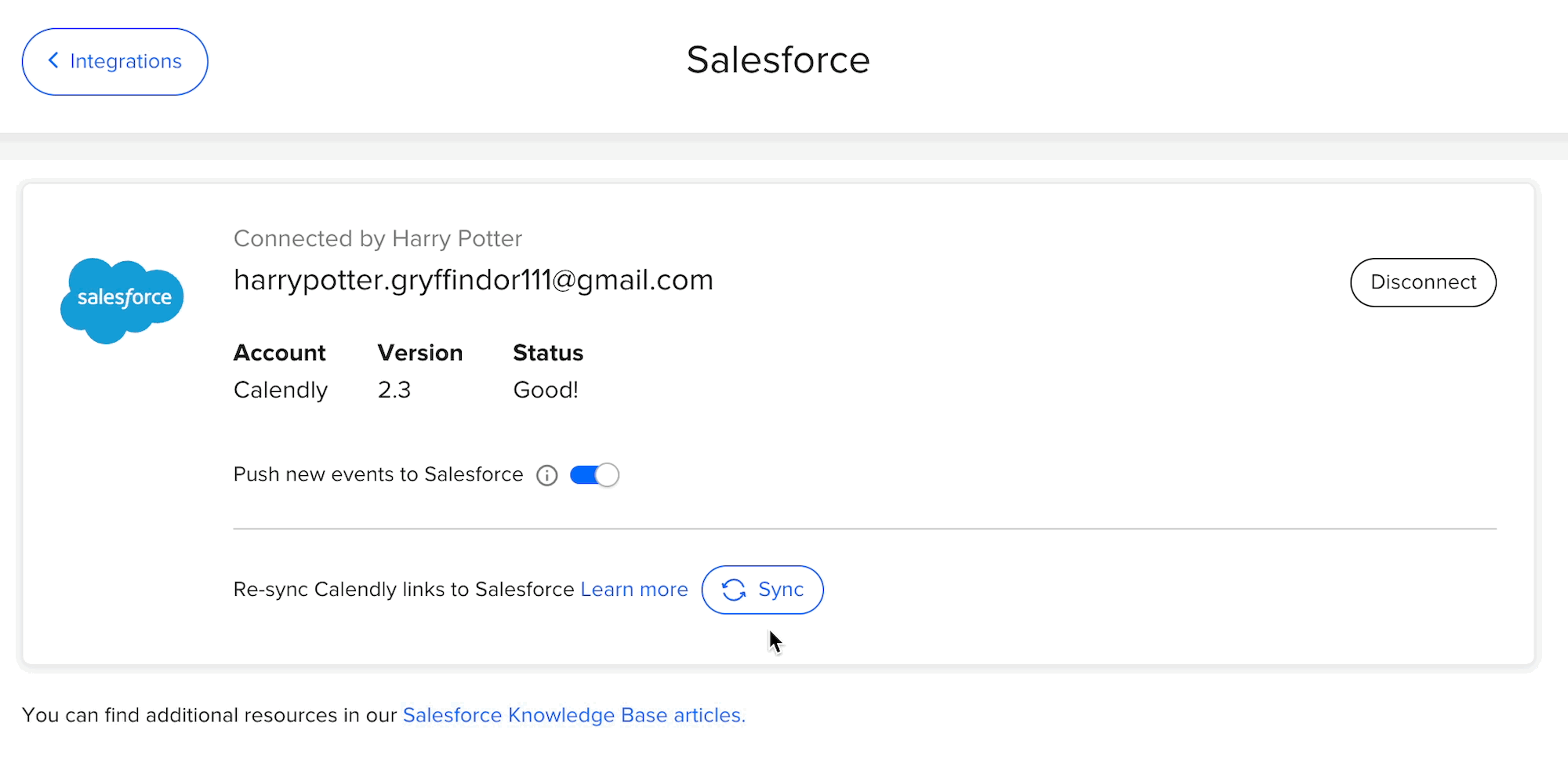Click the info icon beside Push new events
The width and height of the screenshot is (1568, 759).
pyautogui.click(x=547, y=475)
